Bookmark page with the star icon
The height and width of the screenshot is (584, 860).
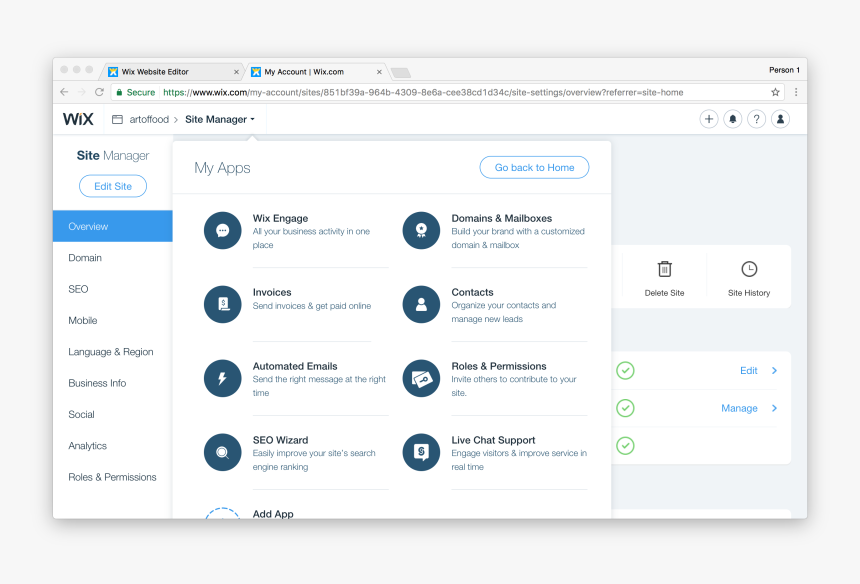775,92
